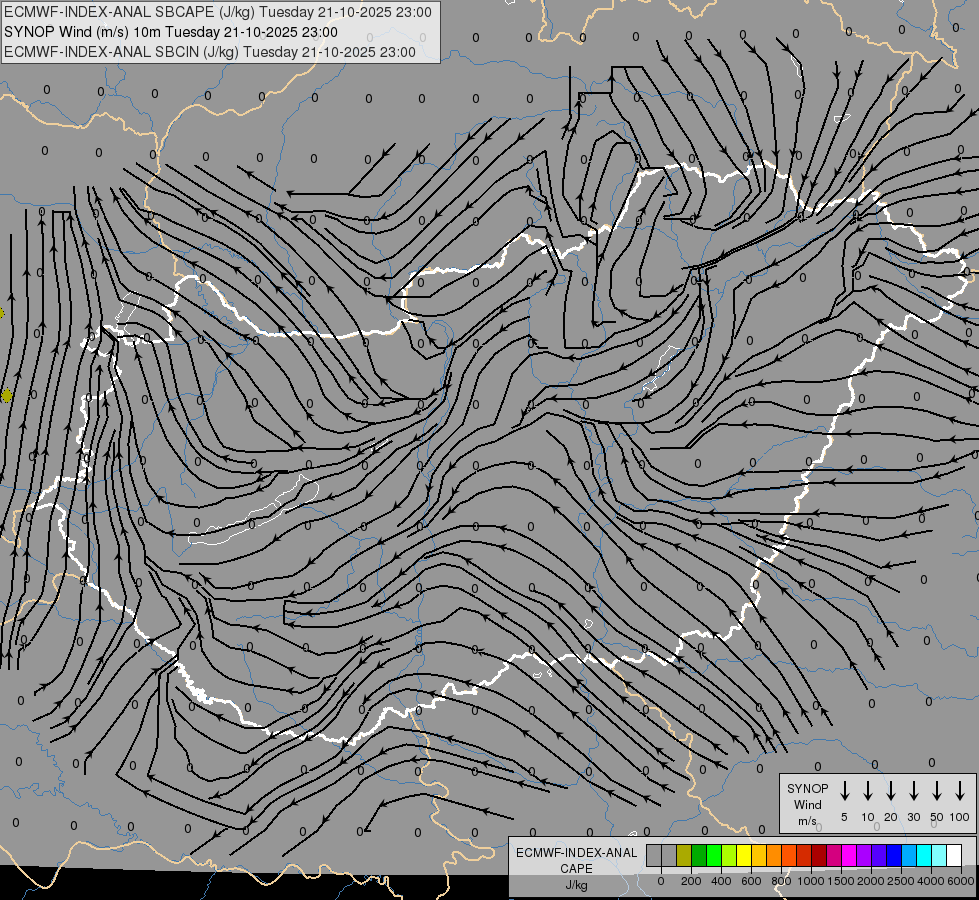Click the wind arrow above the 20 label
Image resolution: width=979 pixels, height=900 pixels.
tap(890, 790)
